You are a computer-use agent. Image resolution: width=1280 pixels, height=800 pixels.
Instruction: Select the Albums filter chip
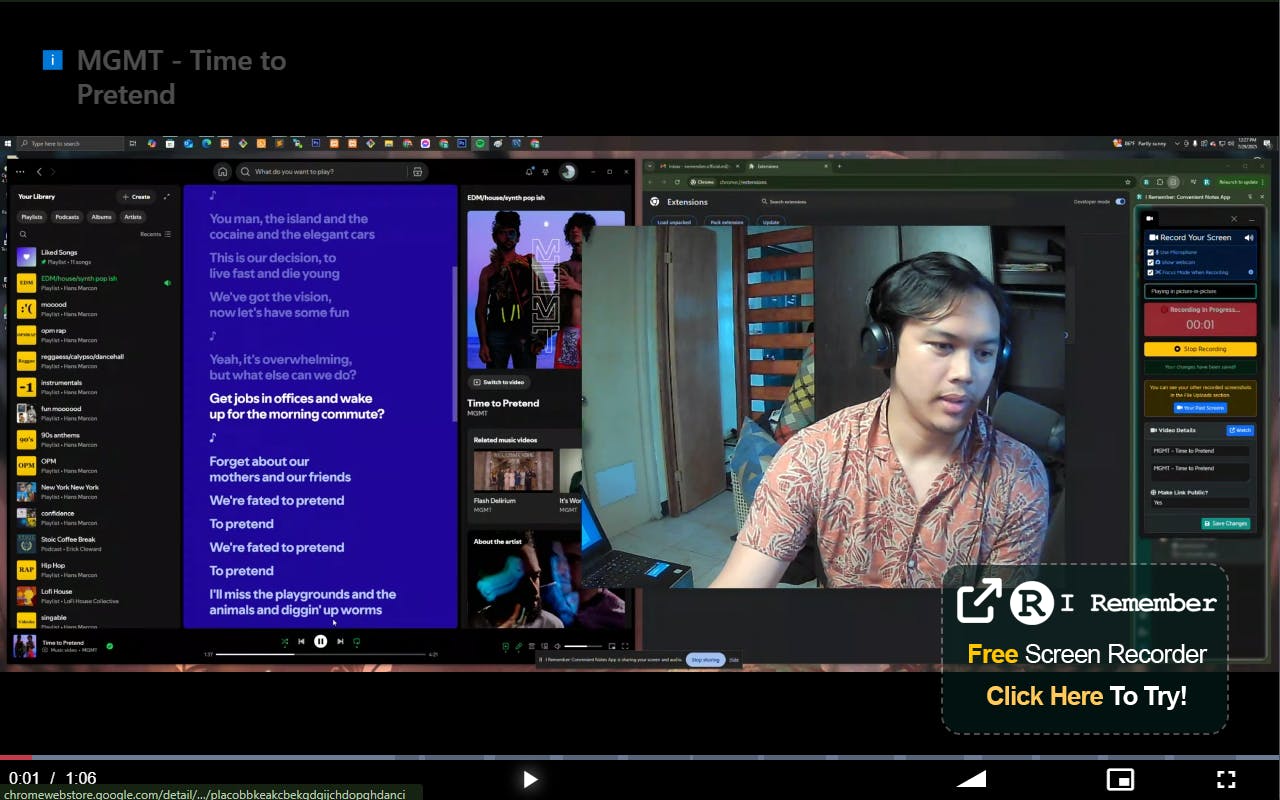101,217
